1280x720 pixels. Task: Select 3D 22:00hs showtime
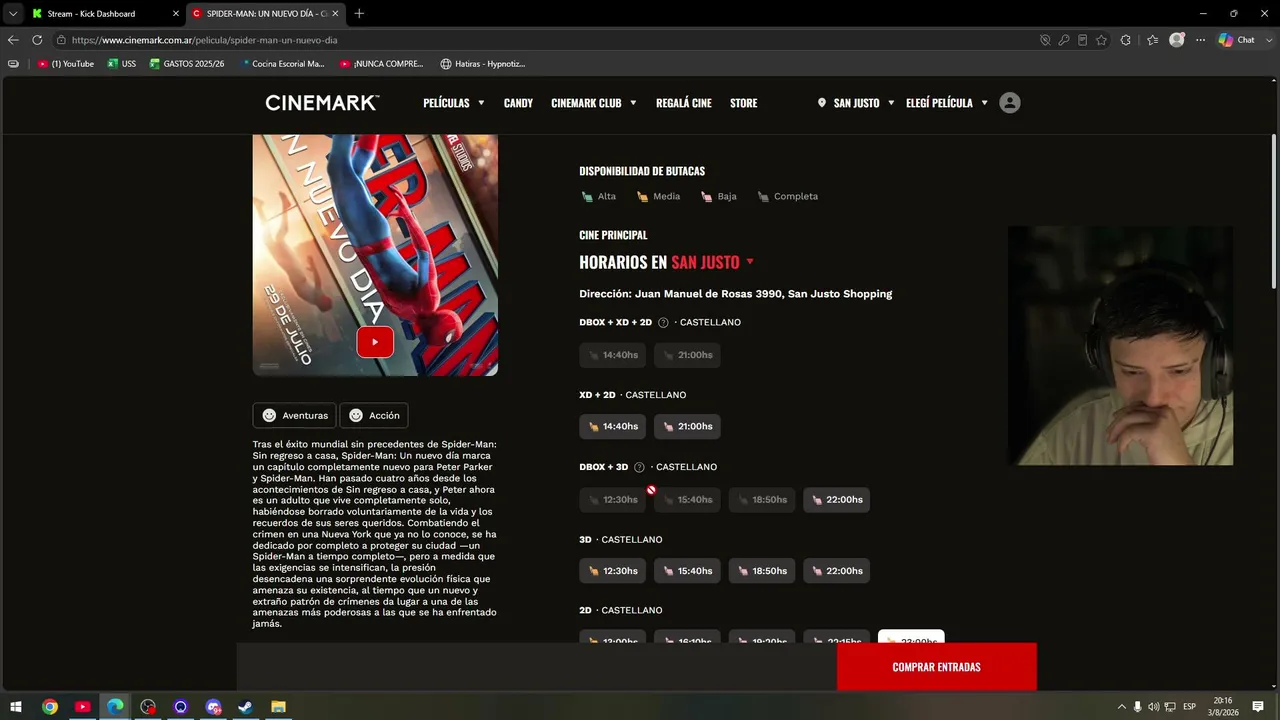836,571
